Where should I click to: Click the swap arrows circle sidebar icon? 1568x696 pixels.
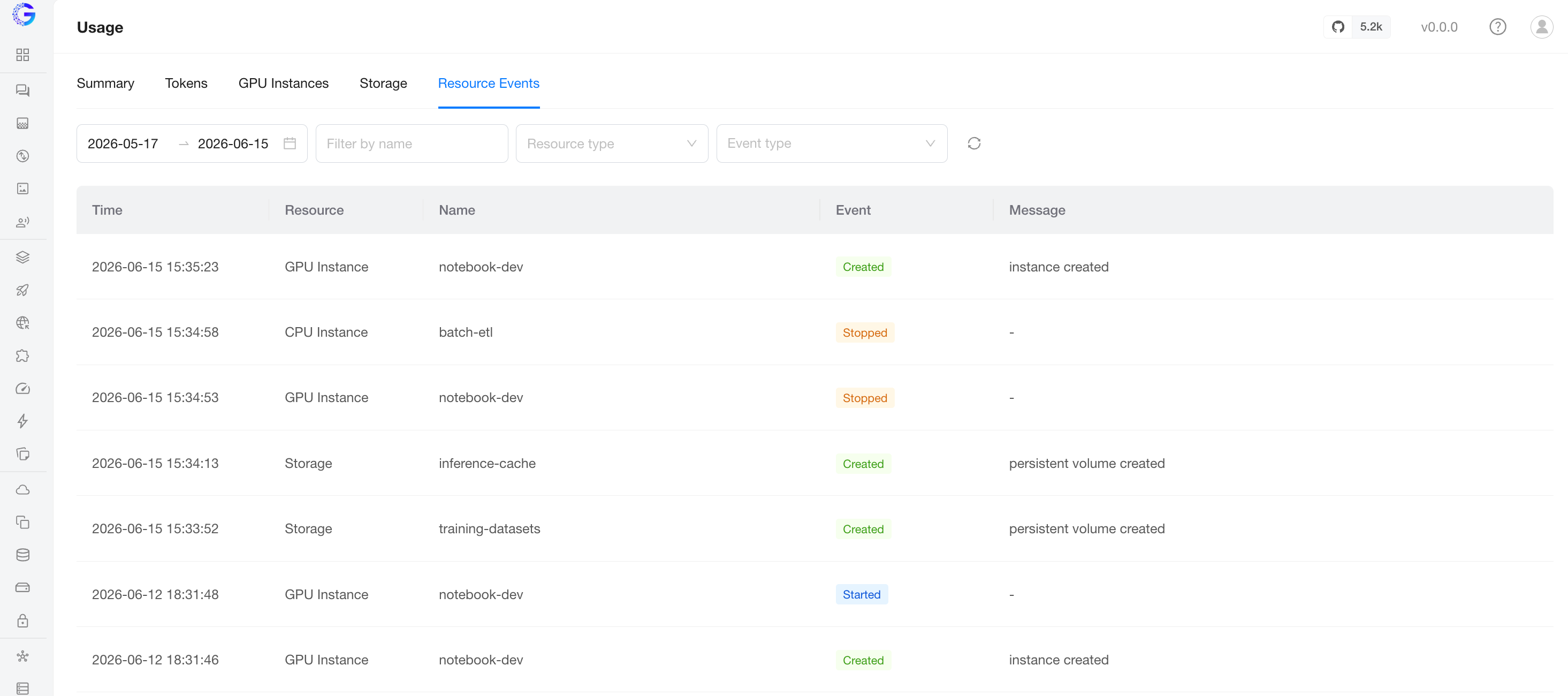coord(22,156)
